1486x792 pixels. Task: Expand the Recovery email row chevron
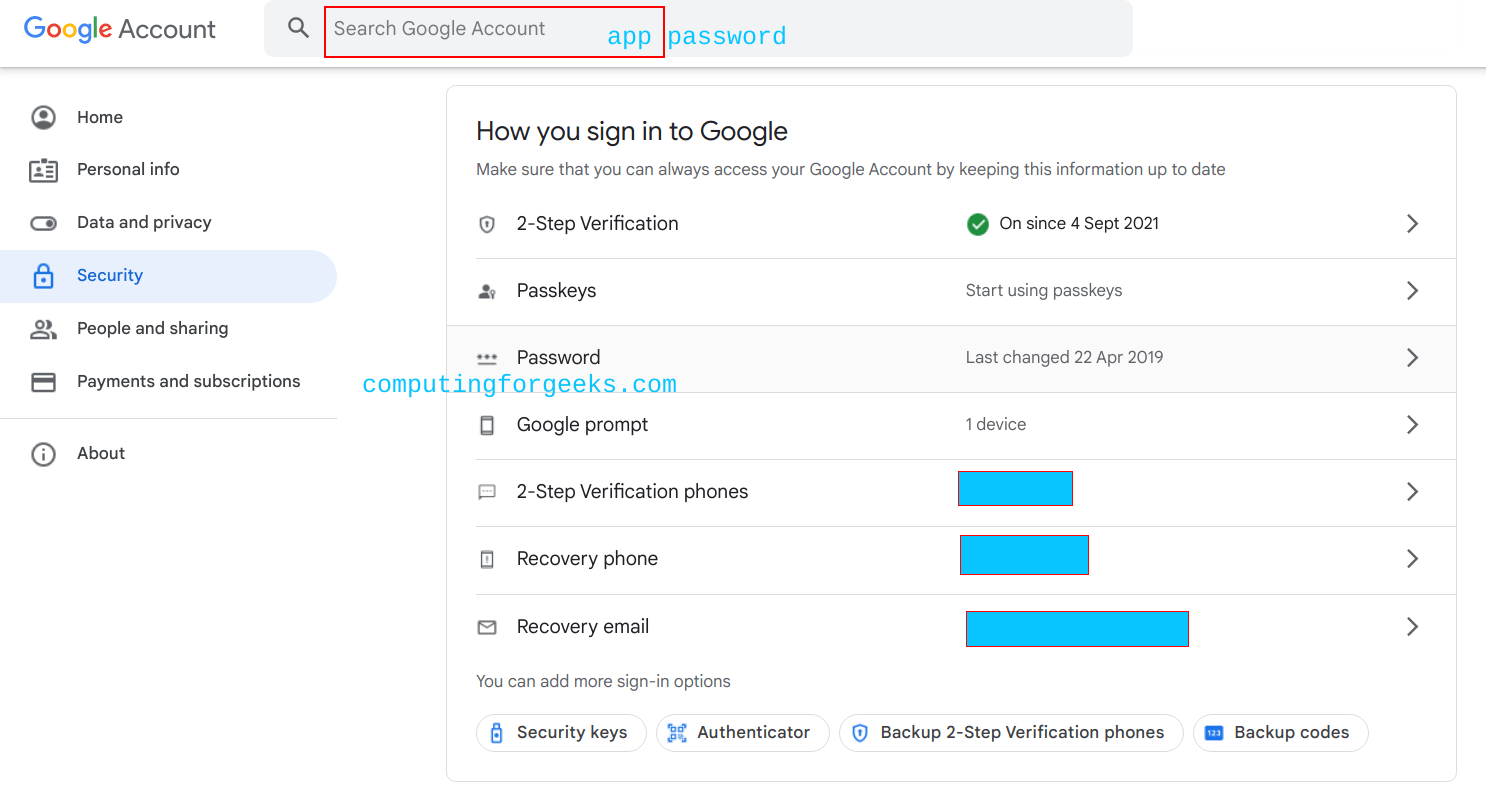click(x=1412, y=626)
